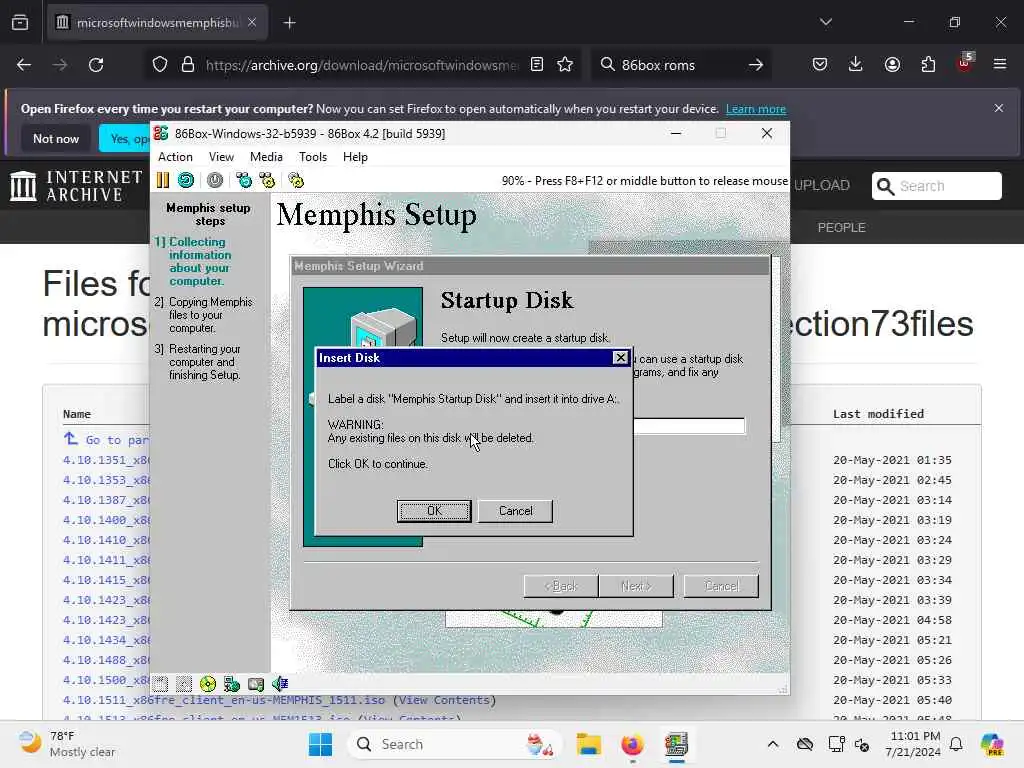This screenshot has width=1024, height=768.
Task: Click the hard disk icon in 86Box status bar
Action: pyautogui.click(x=256, y=684)
